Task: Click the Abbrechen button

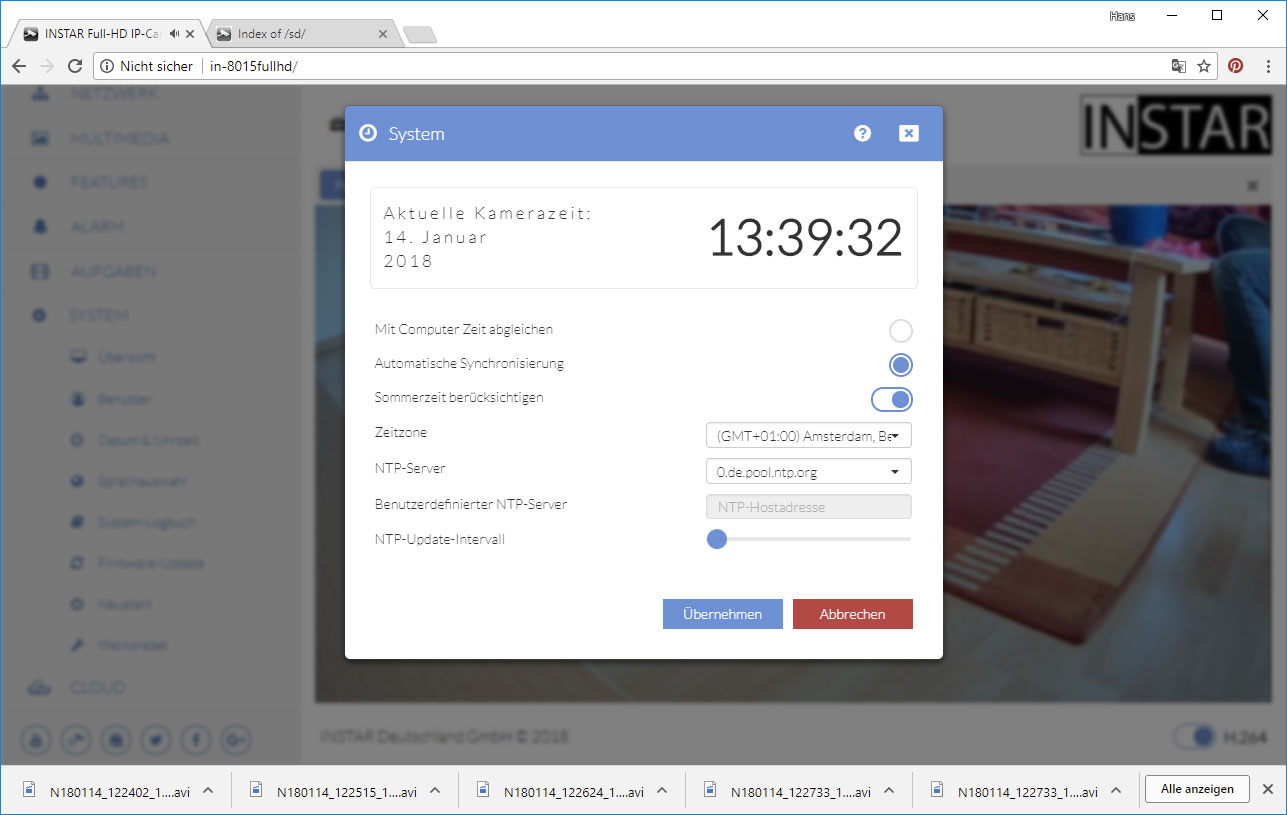Action: [852, 614]
